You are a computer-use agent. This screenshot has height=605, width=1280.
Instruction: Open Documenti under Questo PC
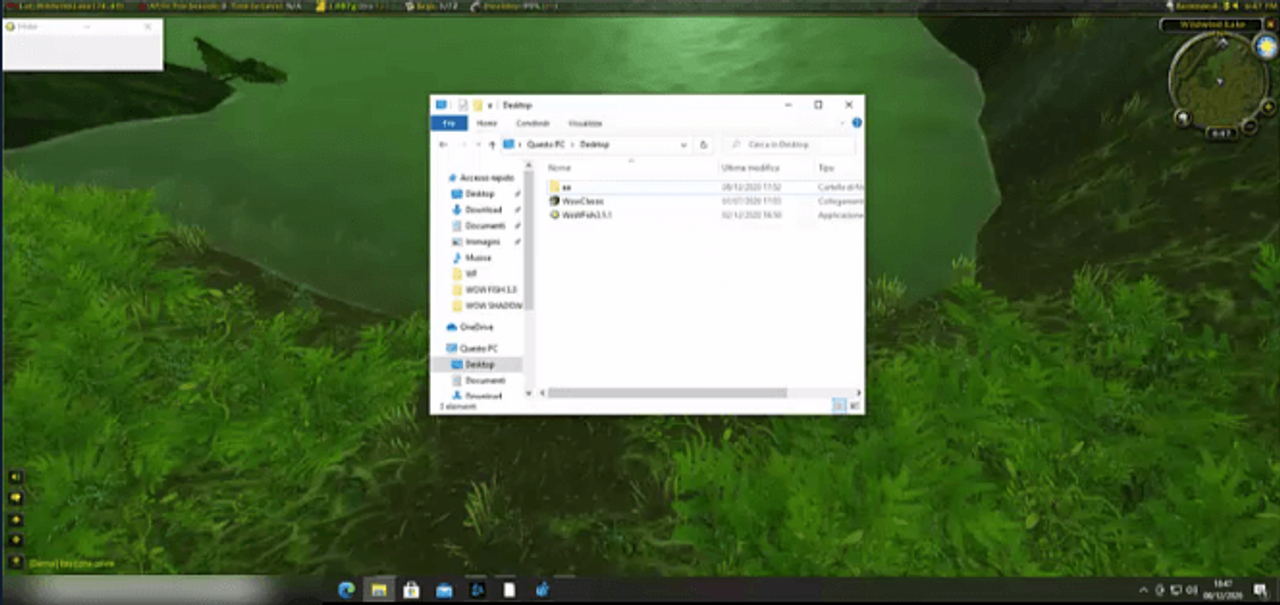[485, 381]
